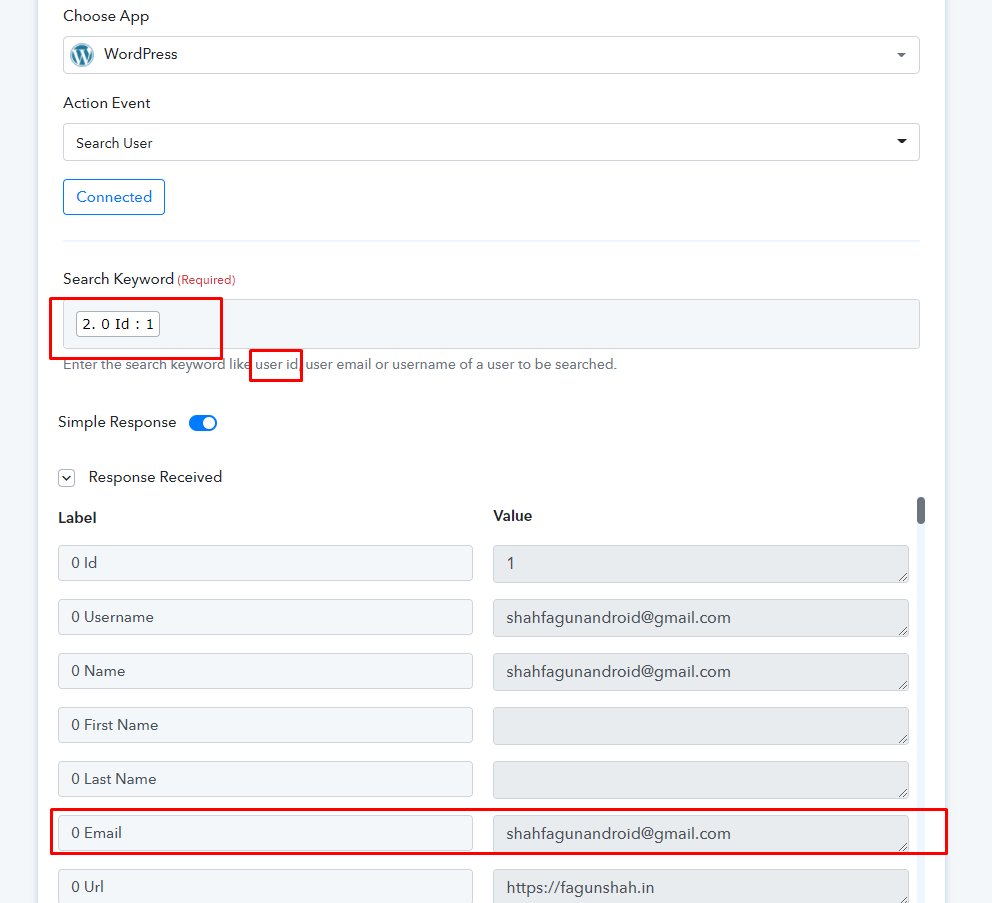Select the 0 Username value field

(700, 618)
